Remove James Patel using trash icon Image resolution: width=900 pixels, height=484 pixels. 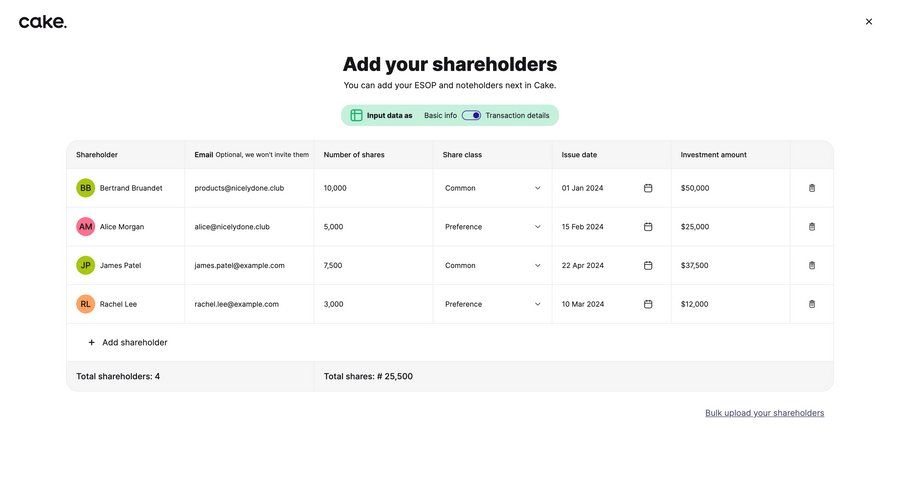812,266
